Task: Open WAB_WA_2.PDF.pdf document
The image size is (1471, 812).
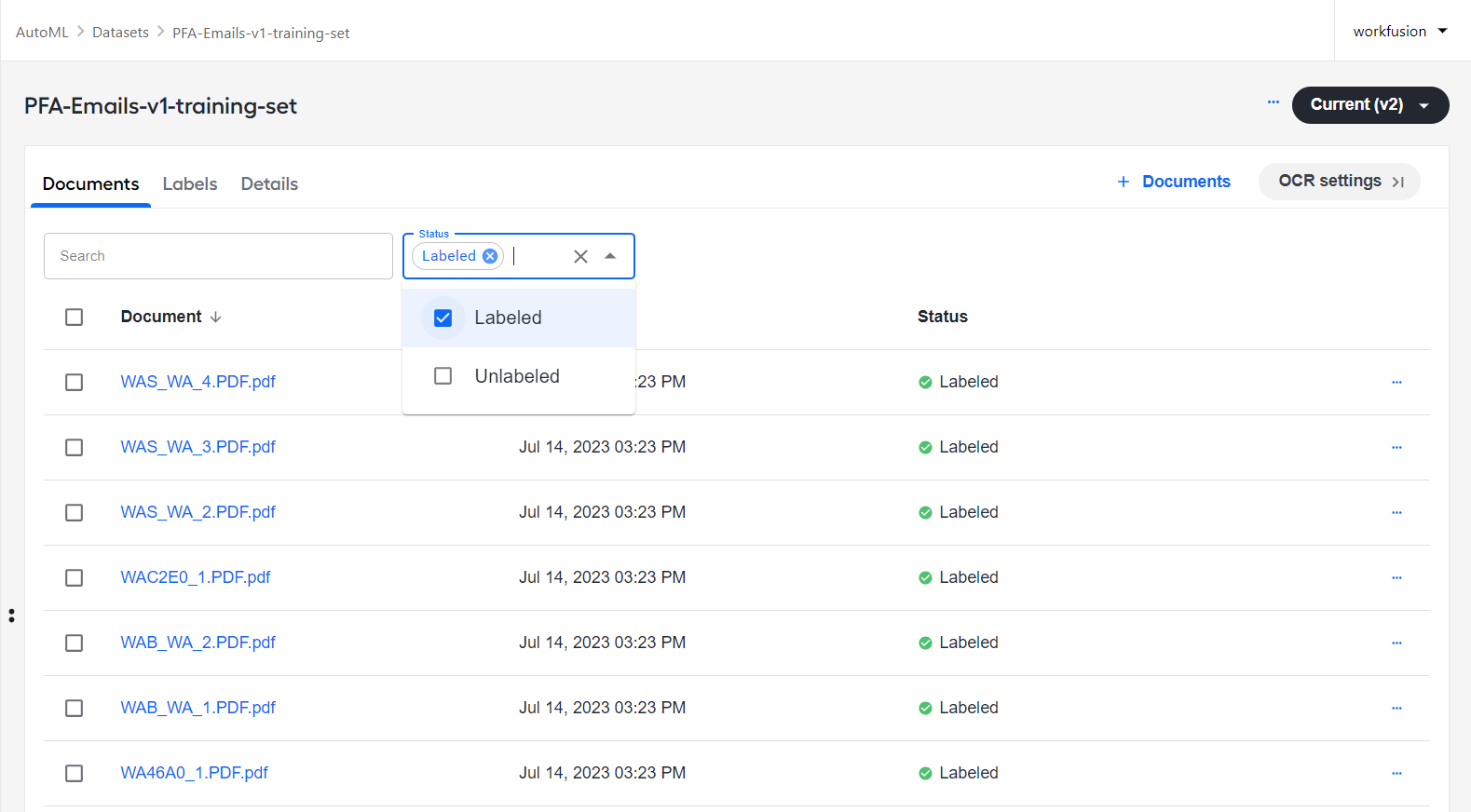Action: click(x=198, y=643)
